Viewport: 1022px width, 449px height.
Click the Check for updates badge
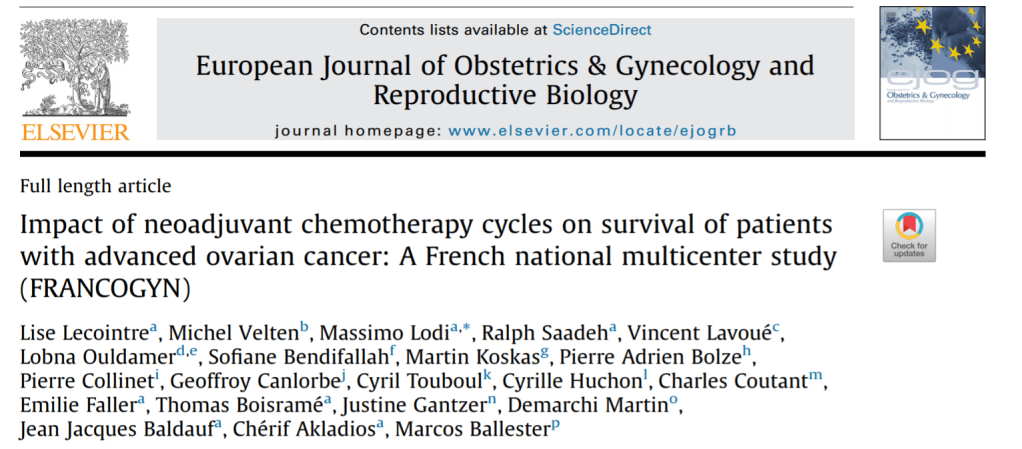pos(909,236)
